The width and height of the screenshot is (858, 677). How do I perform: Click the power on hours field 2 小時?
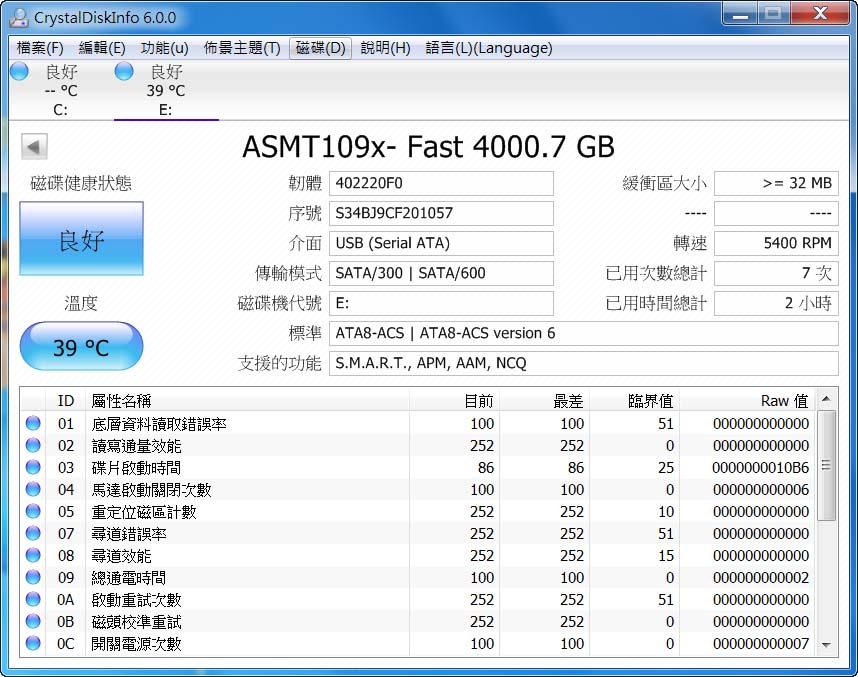[776, 303]
